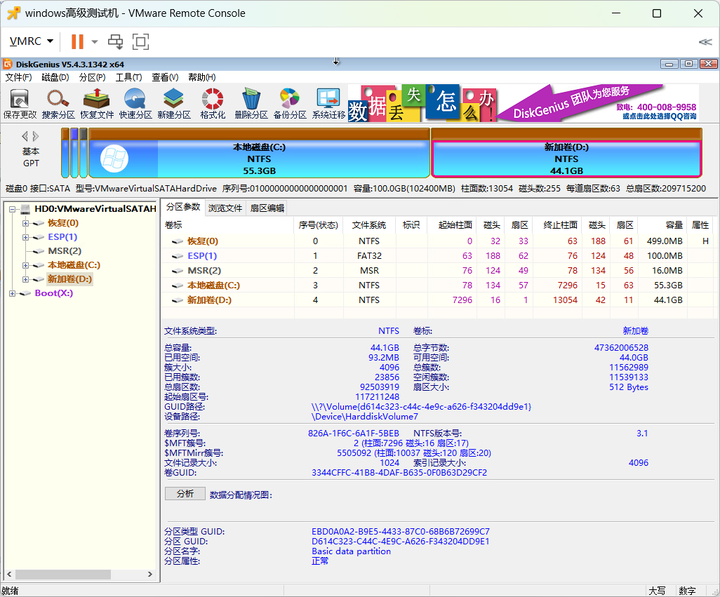Click send Ctrl+Alt+Del icon in VMRC toolbar

coord(115,41)
